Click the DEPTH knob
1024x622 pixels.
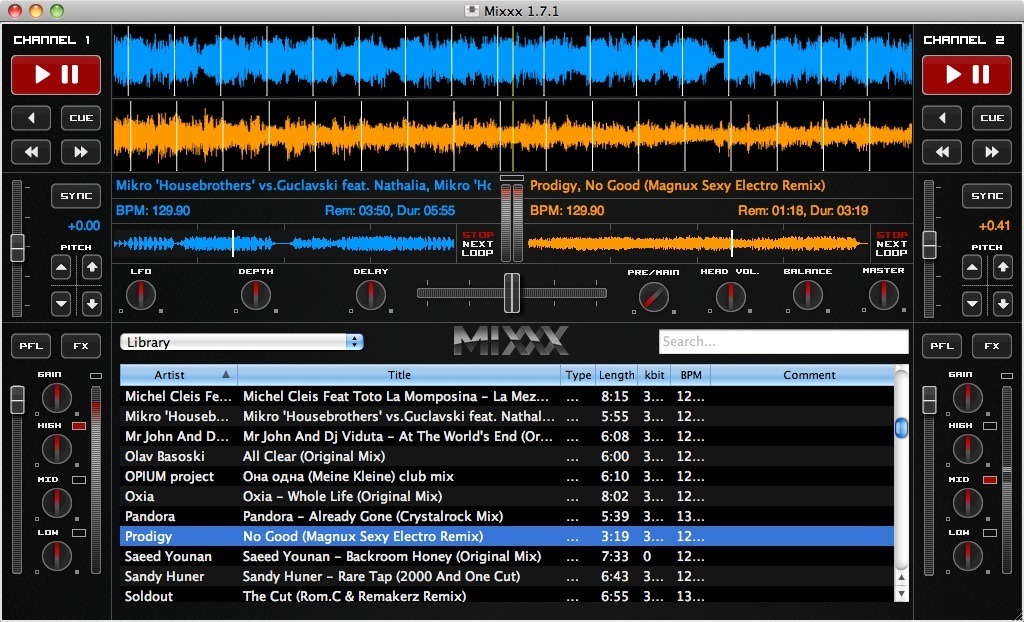(x=255, y=295)
